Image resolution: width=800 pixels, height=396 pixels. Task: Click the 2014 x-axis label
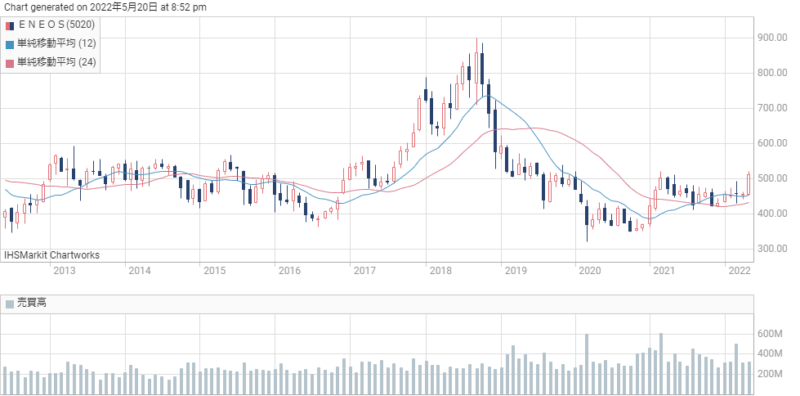(x=140, y=270)
